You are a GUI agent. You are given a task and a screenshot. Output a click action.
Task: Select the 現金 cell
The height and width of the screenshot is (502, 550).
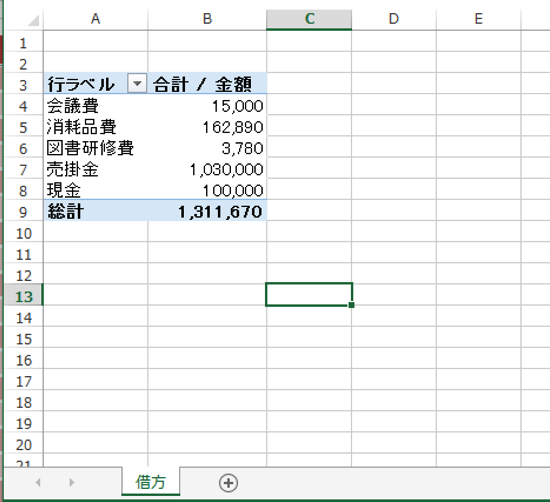coord(95,189)
